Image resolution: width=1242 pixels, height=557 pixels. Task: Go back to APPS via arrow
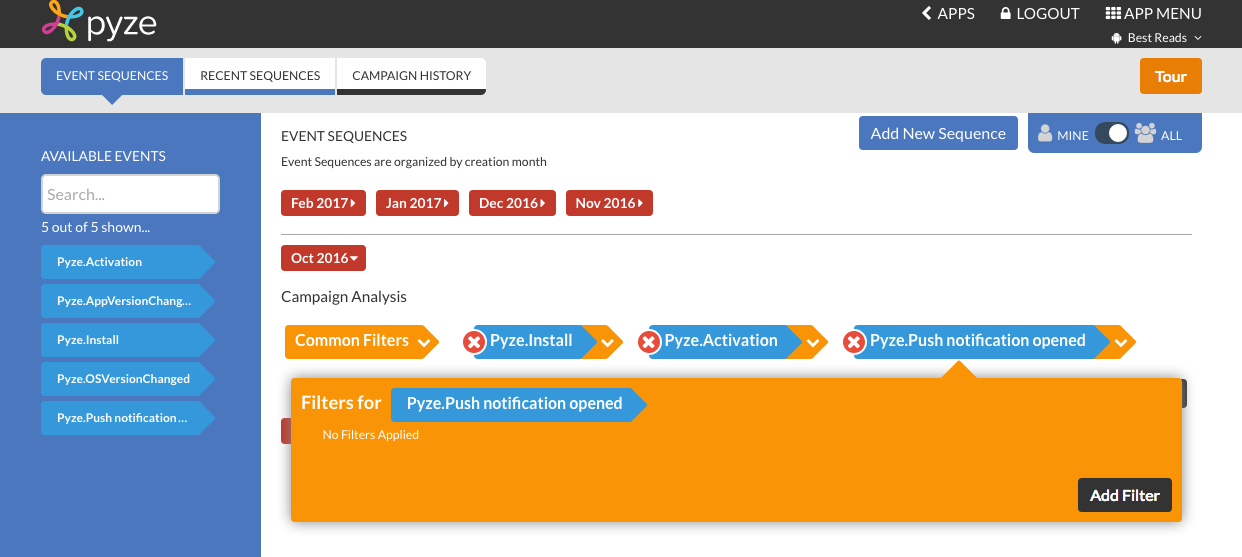pyautogui.click(x=926, y=14)
